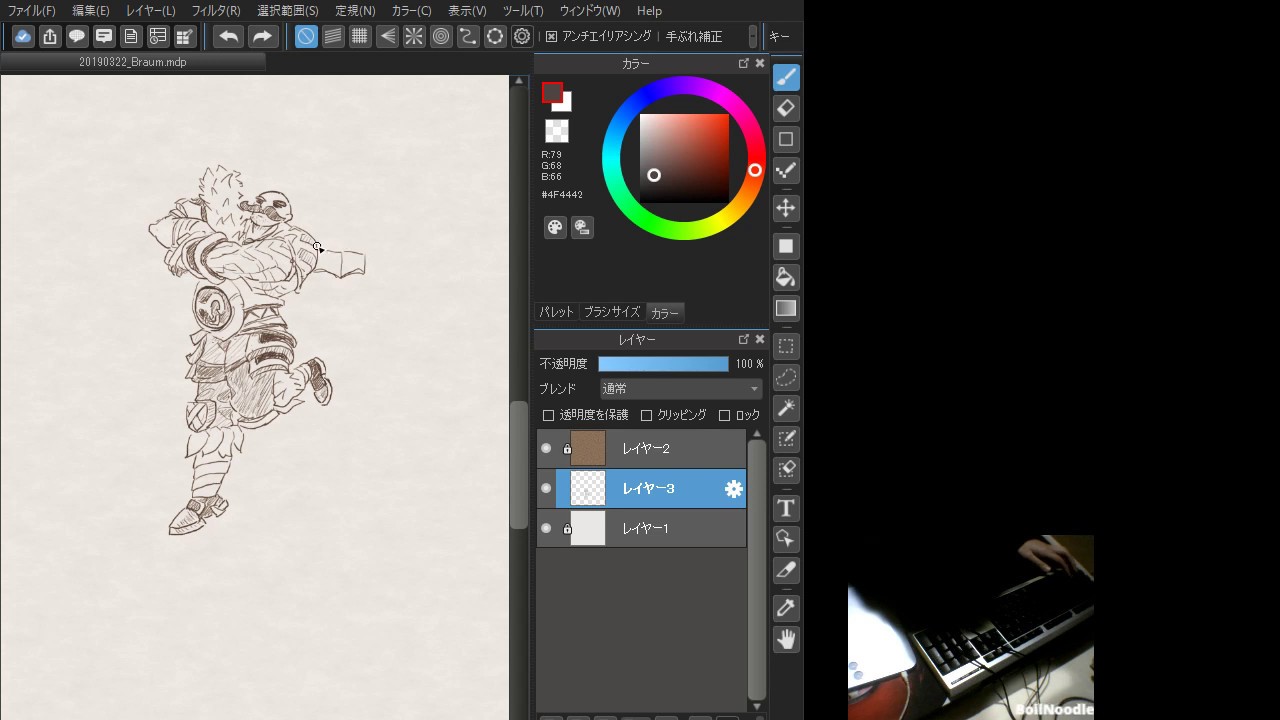The width and height of the screenshot is (1280, 720).
Task: Open color palette icon in Color panel
Action: point(555,227)
